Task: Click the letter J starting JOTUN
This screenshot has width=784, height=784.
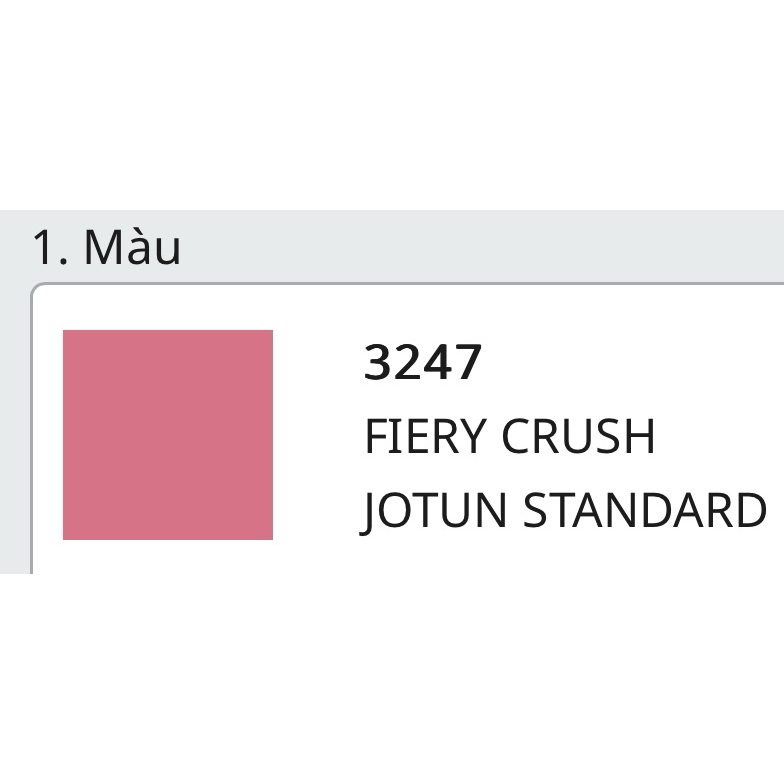Action: pyautogui.click(x=369, y=512)
